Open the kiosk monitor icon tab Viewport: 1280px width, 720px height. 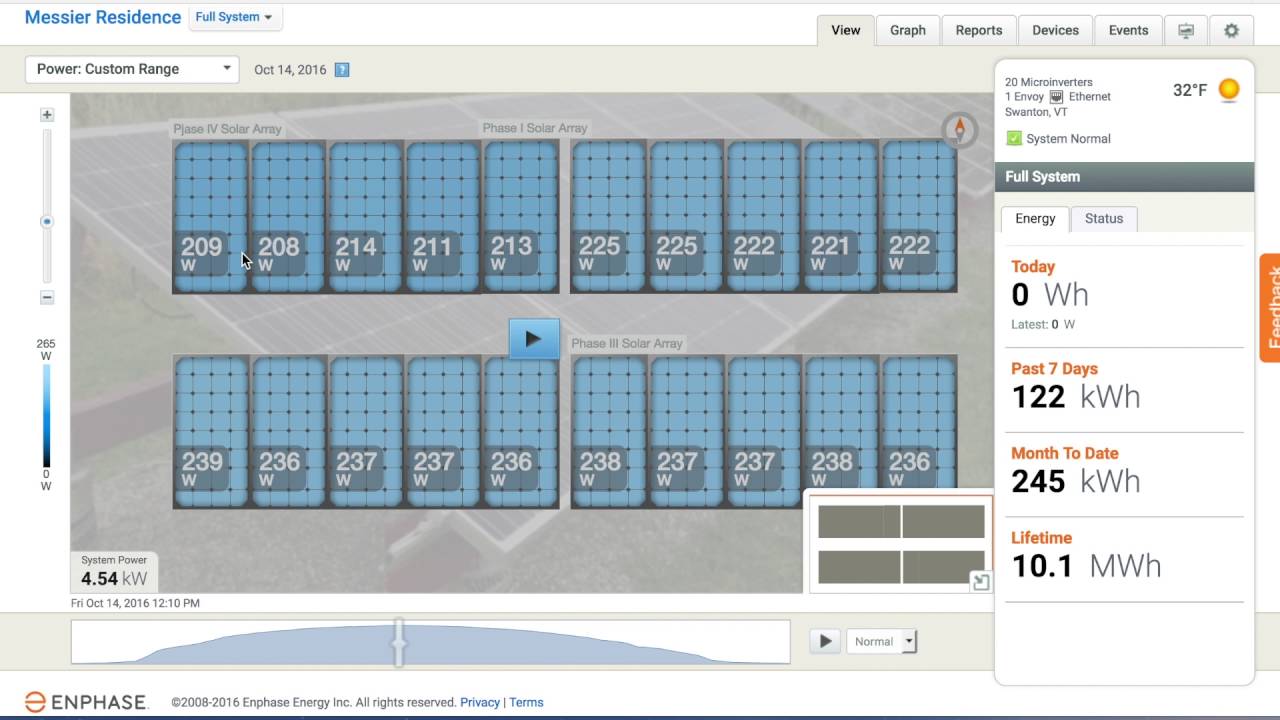tap(1186, 30)
